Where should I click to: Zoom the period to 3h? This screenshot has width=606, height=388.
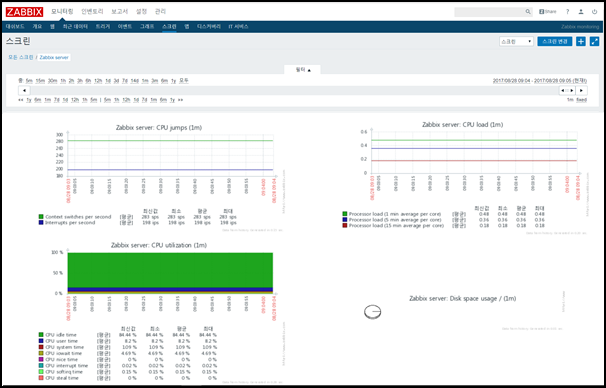coord(80,81)
